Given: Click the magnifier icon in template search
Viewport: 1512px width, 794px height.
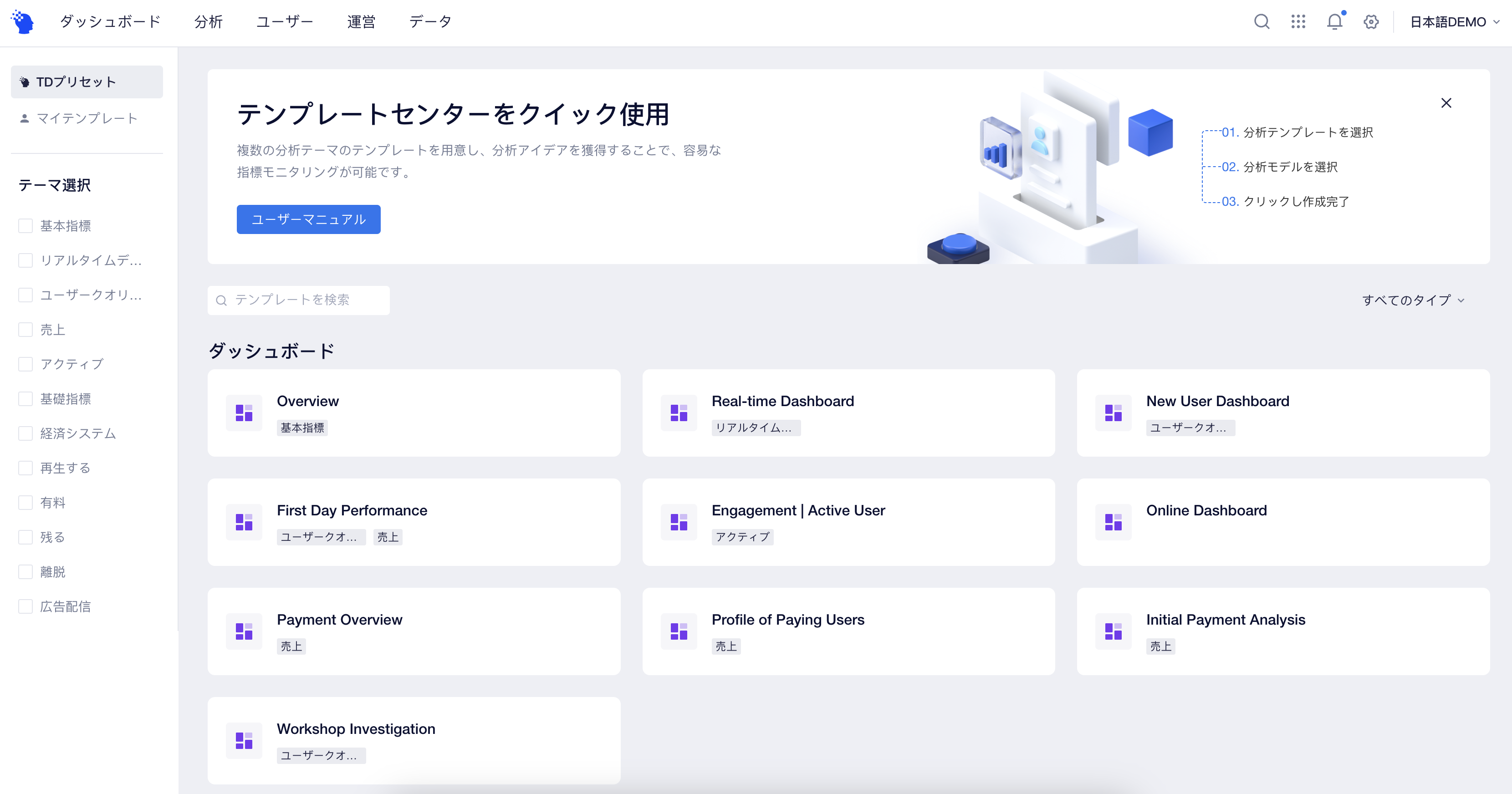Looking at the screenshot, I should (x=221, y=300).
